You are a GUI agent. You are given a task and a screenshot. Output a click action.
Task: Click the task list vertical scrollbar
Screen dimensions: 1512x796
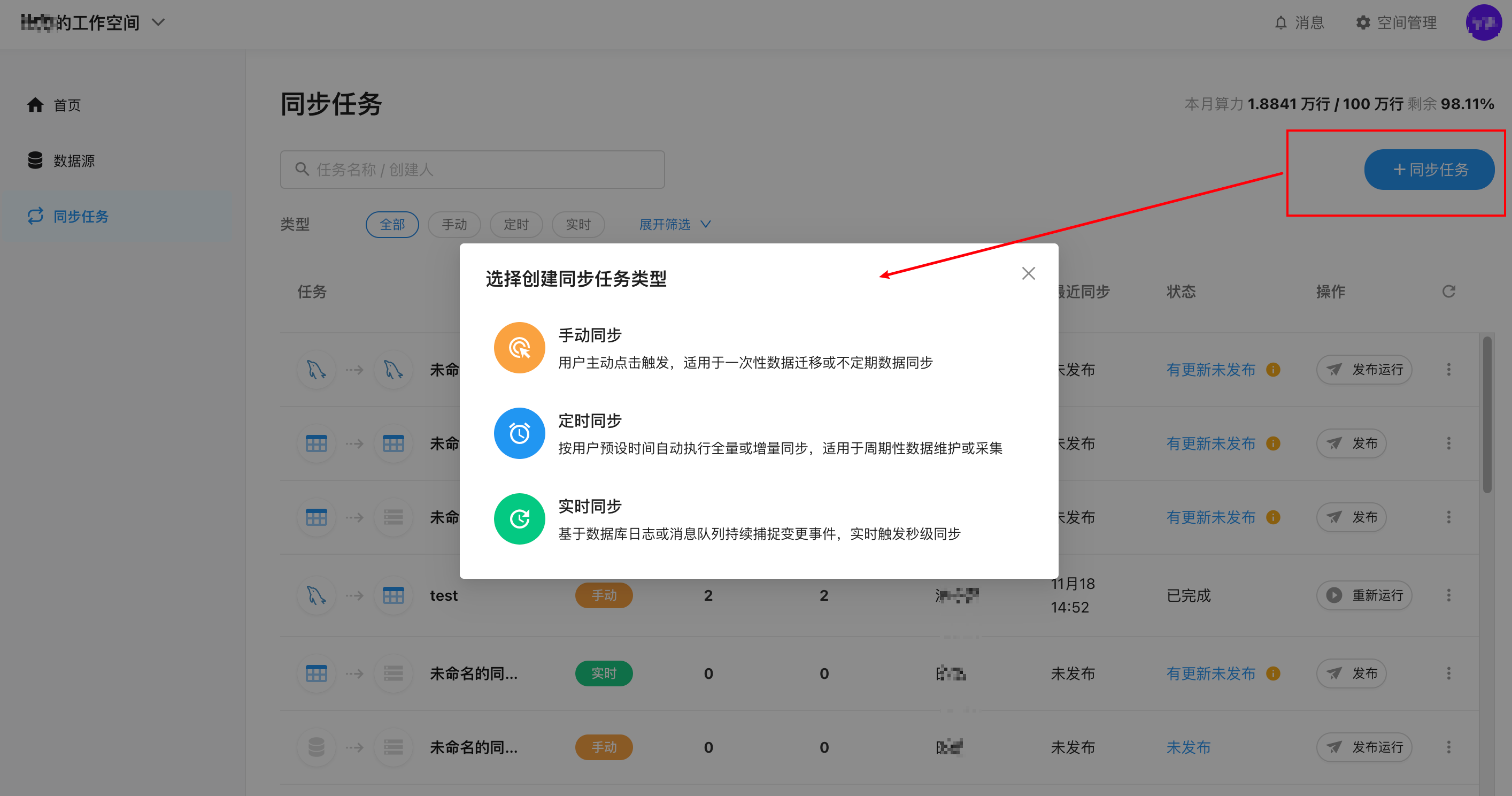click(x=1486, y=414)
